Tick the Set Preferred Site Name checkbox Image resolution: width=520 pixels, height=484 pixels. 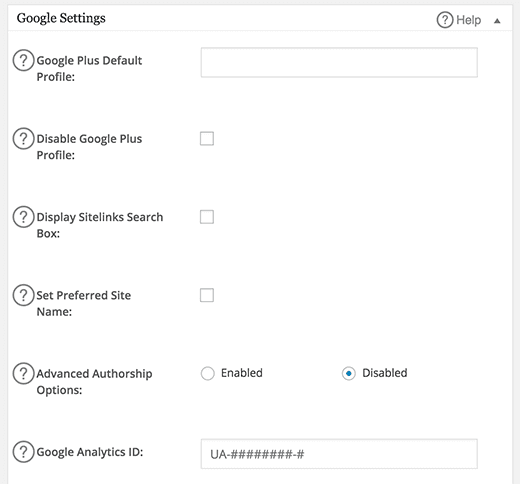coord(207,295)
